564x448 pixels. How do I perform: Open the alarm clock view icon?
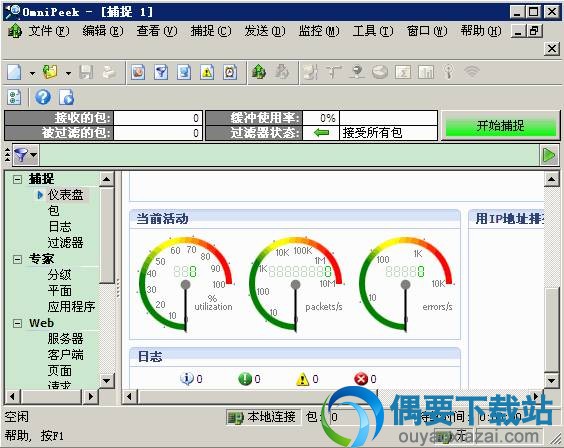click(230, 72)
